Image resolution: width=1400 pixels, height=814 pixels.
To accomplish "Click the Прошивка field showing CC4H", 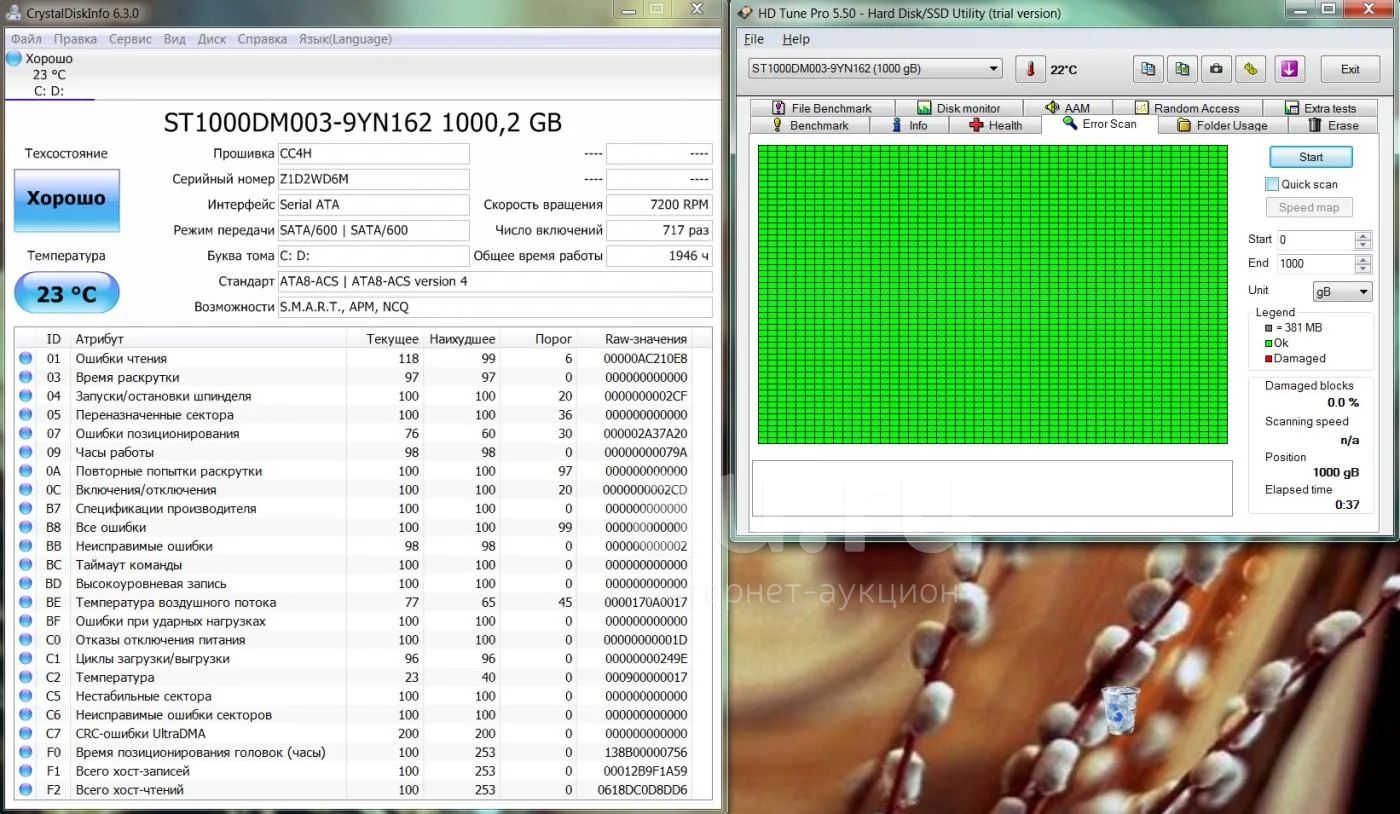I will [x=373, y=154].
